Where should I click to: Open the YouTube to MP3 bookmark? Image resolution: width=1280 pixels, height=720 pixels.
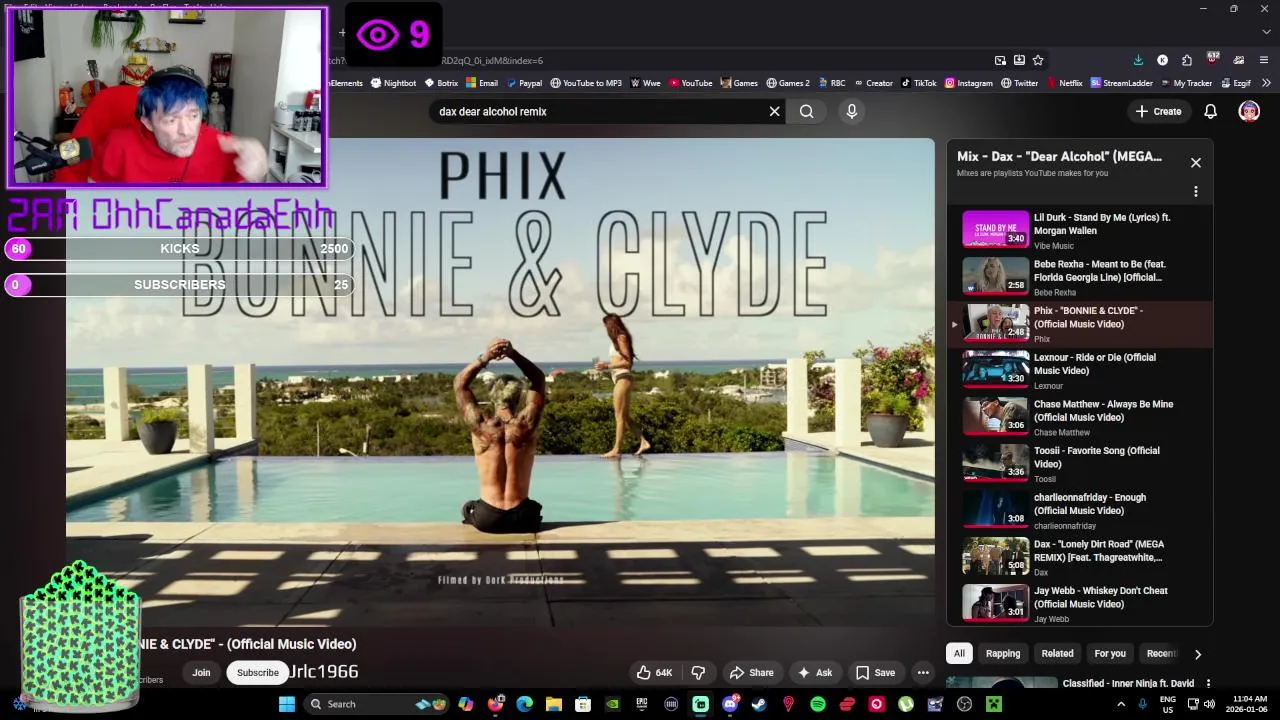coord(586,83)
